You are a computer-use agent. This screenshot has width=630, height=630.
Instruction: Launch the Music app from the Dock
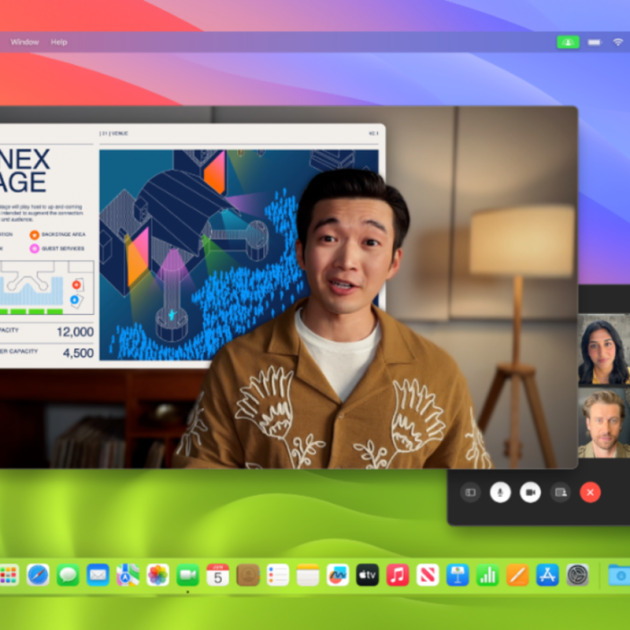(x=398, y=575)
